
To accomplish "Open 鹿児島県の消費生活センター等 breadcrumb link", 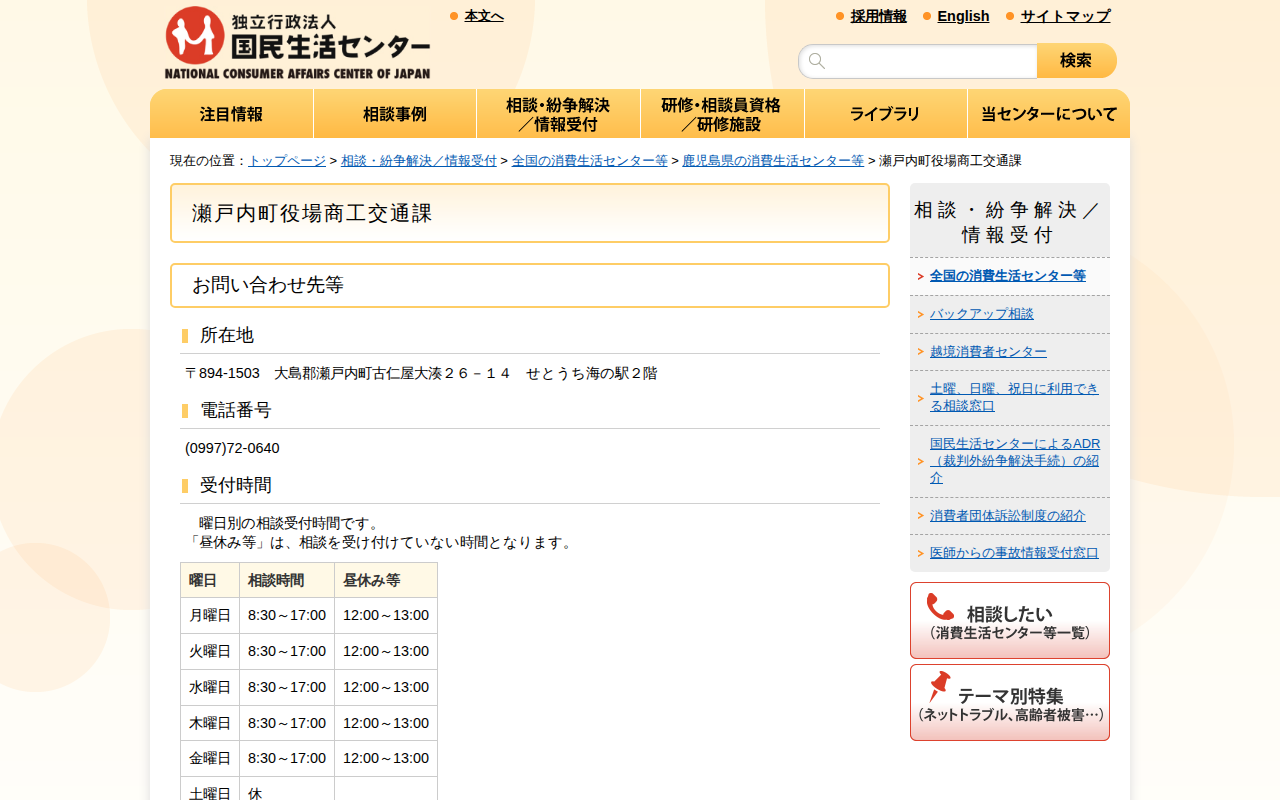I will point(773,159).
